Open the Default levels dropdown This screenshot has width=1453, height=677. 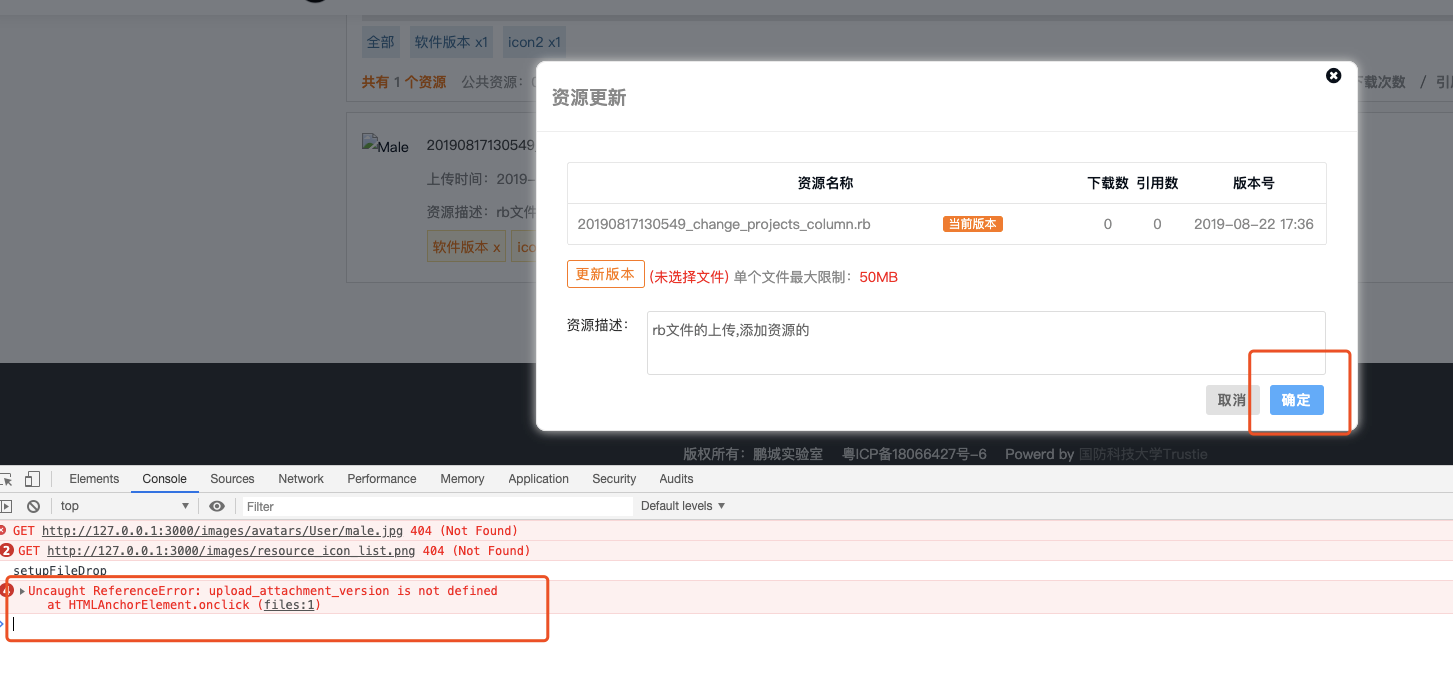tap(683, 506)
